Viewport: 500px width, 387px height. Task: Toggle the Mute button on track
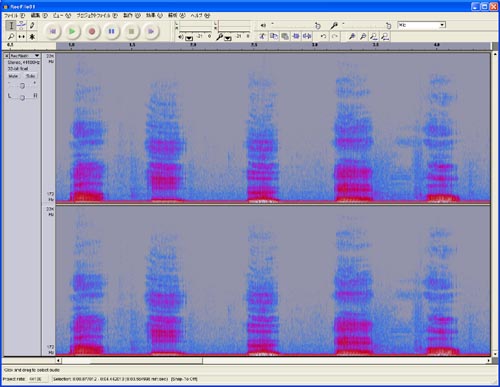[13, 76]
